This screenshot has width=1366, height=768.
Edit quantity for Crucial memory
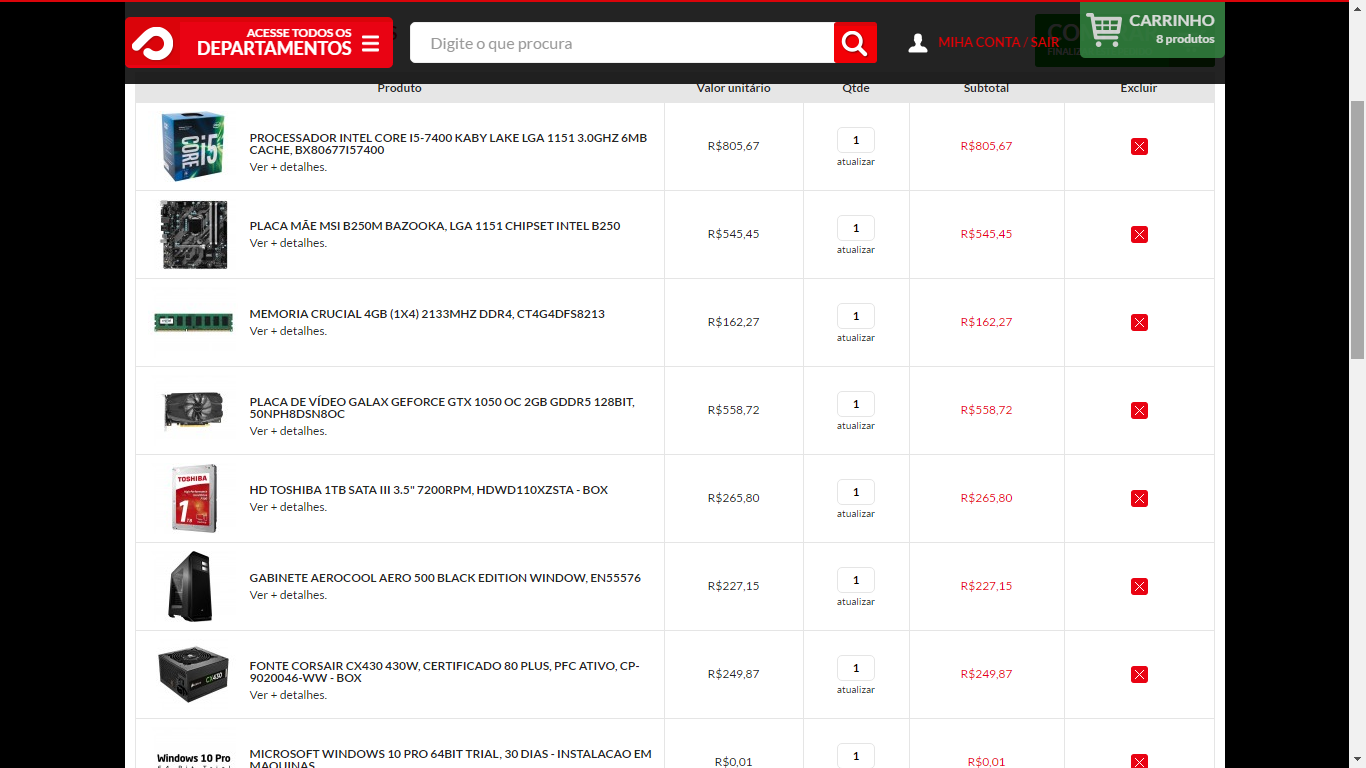tap(856, 316)
